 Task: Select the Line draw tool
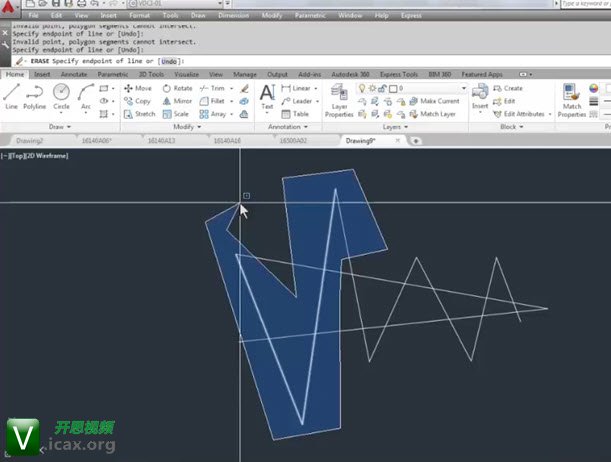11,96
